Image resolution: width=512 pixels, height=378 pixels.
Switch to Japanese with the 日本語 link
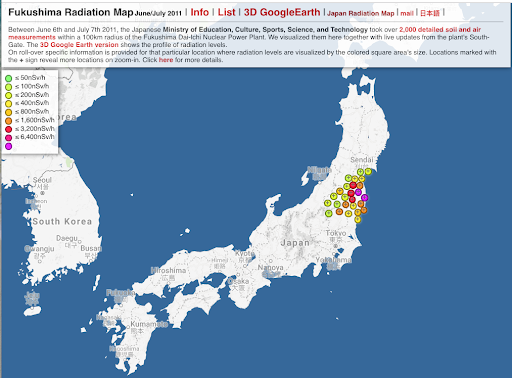click(x=430, y=13)
